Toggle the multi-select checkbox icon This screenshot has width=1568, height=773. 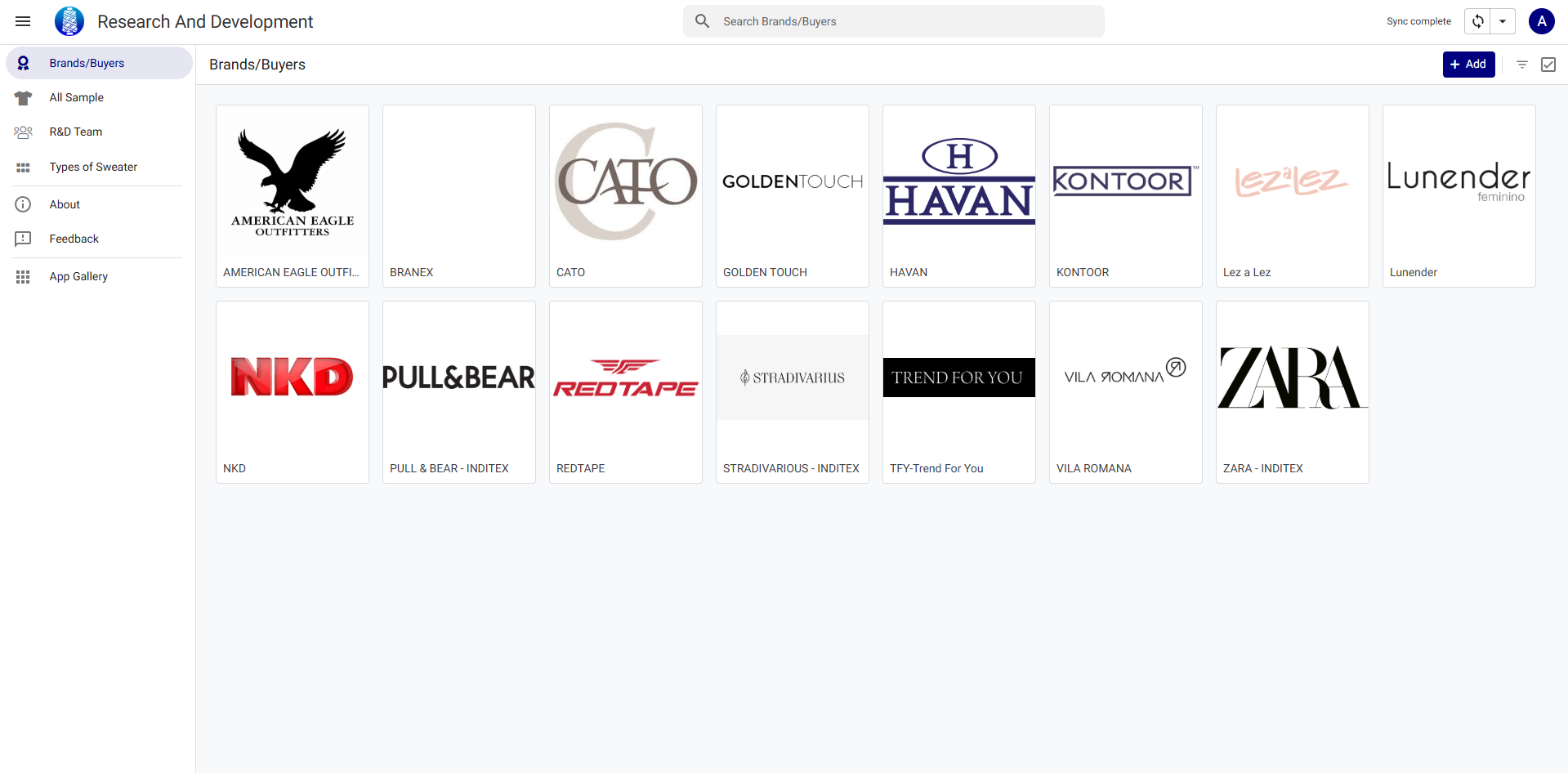click(x=1548, y=65)
